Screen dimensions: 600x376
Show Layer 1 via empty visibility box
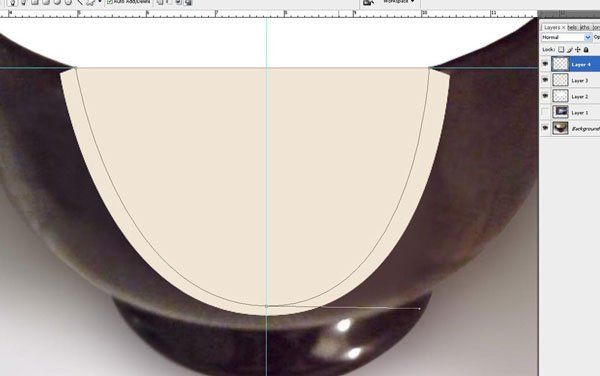545,112
